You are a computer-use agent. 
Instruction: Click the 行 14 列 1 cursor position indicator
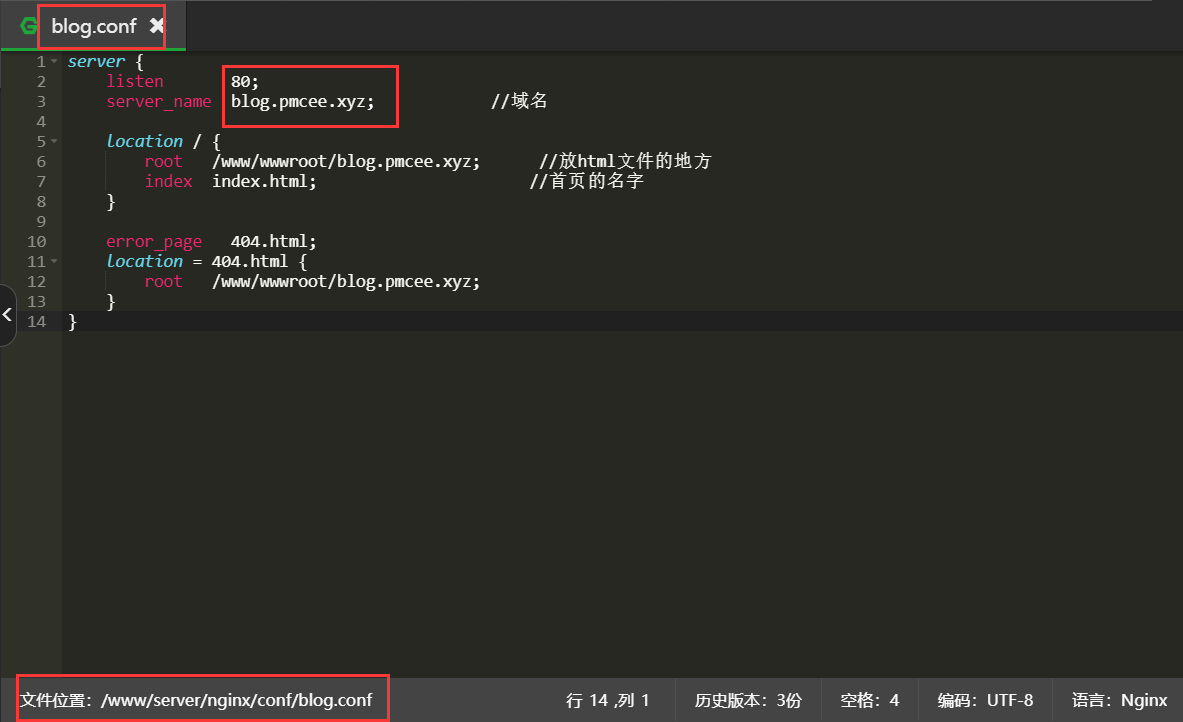tap(608, 699)
